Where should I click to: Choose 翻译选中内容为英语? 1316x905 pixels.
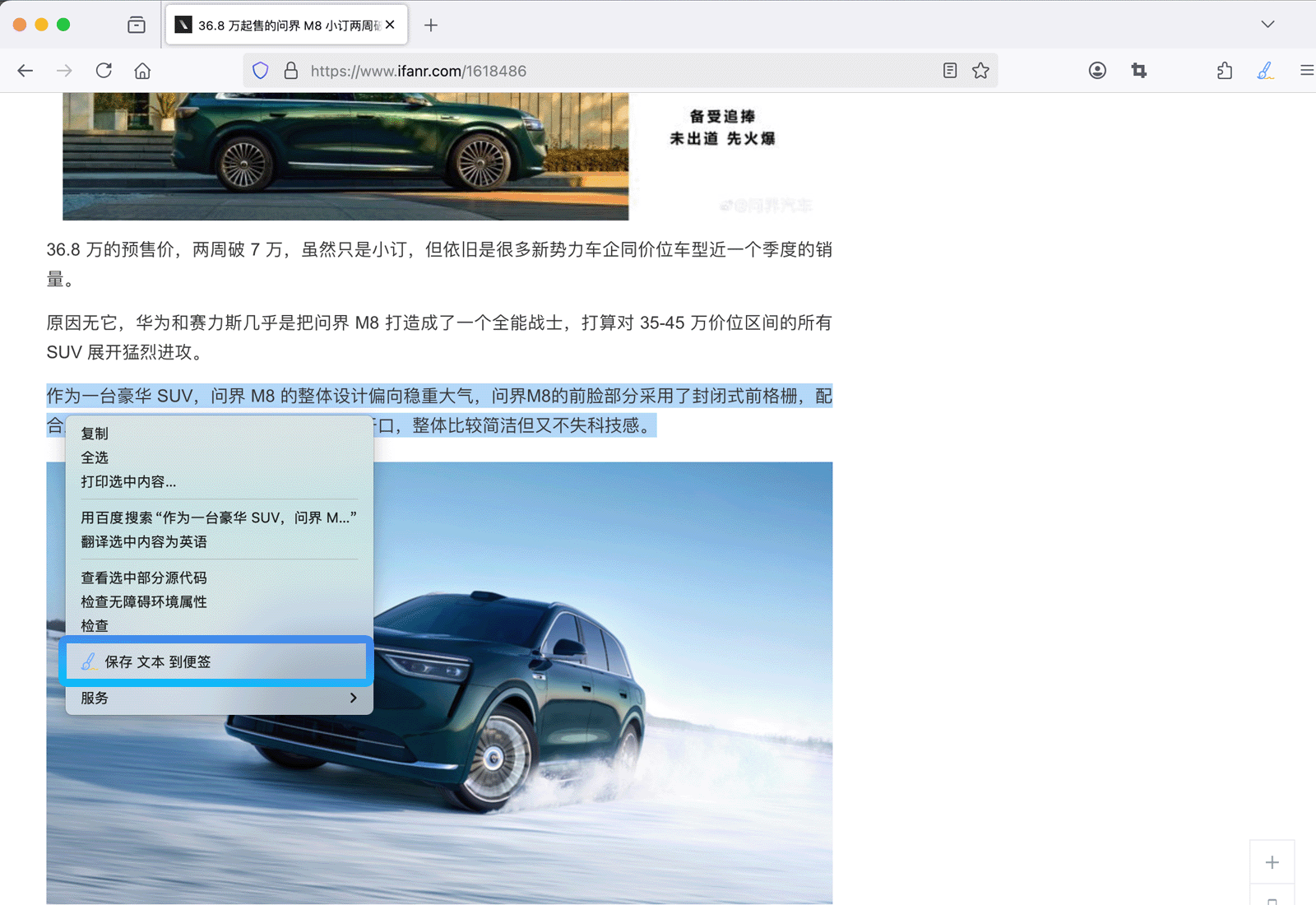coord(219,541)
